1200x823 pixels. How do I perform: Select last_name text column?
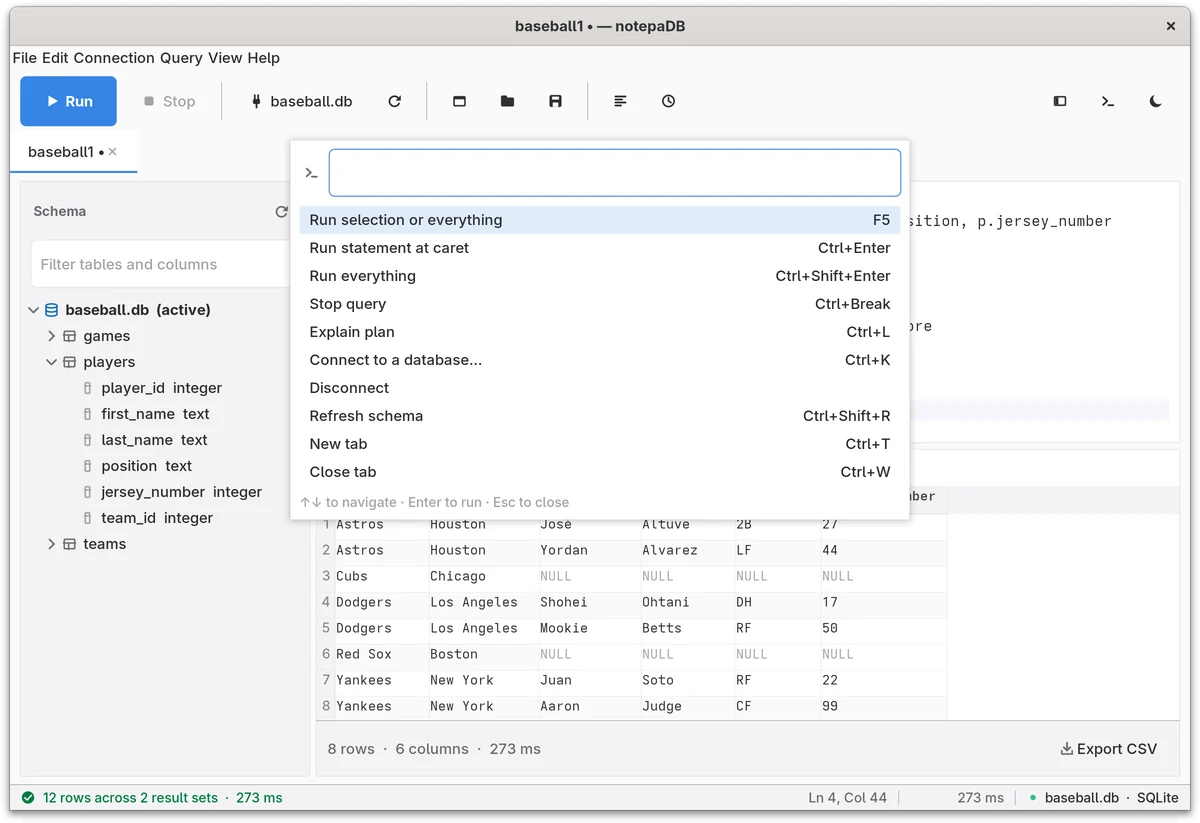point(154,440)
